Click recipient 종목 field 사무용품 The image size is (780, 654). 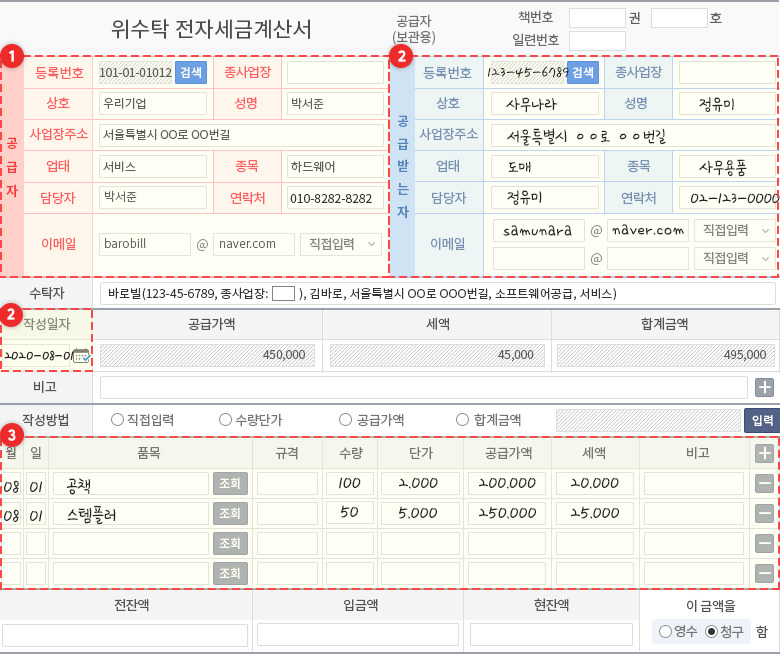pos(727,167)
